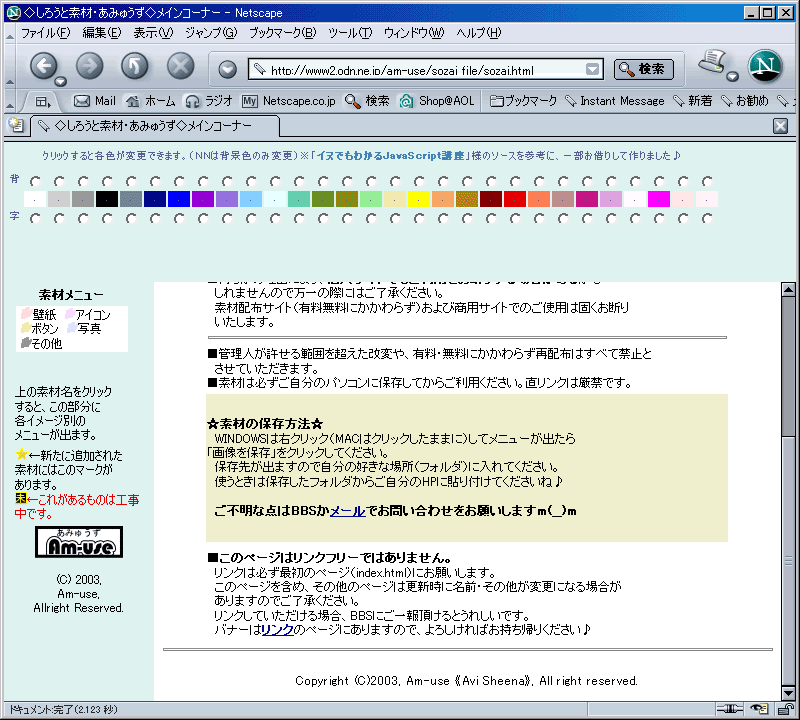This screenshot has height=720, width=800.
Task: Select background radio above the navy swatch
Action: click(x=155, y=181)
